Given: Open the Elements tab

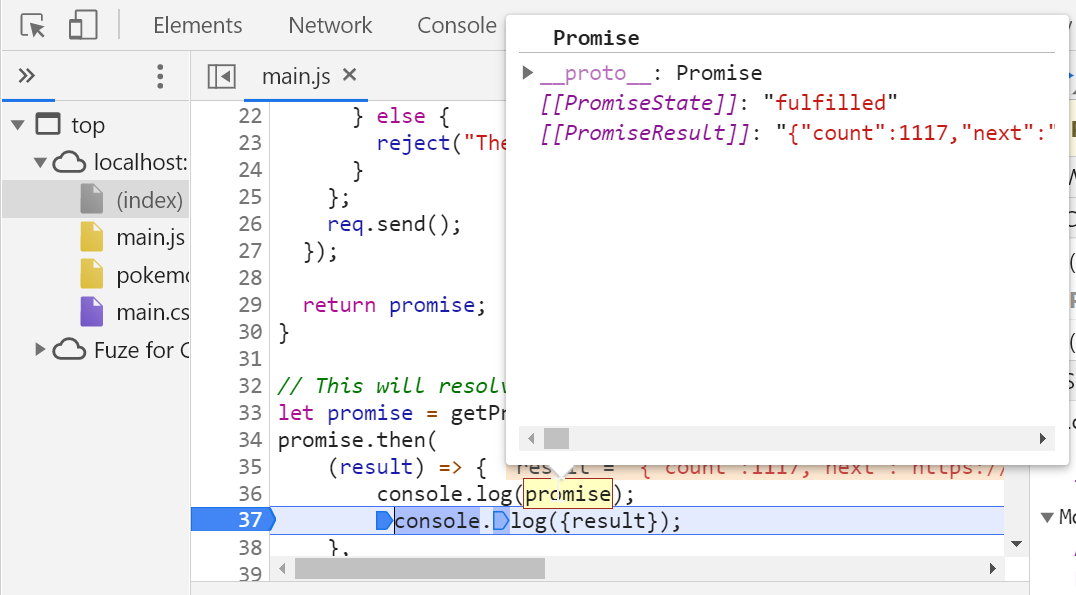Looking at the screenshot, I should point(198,25).
